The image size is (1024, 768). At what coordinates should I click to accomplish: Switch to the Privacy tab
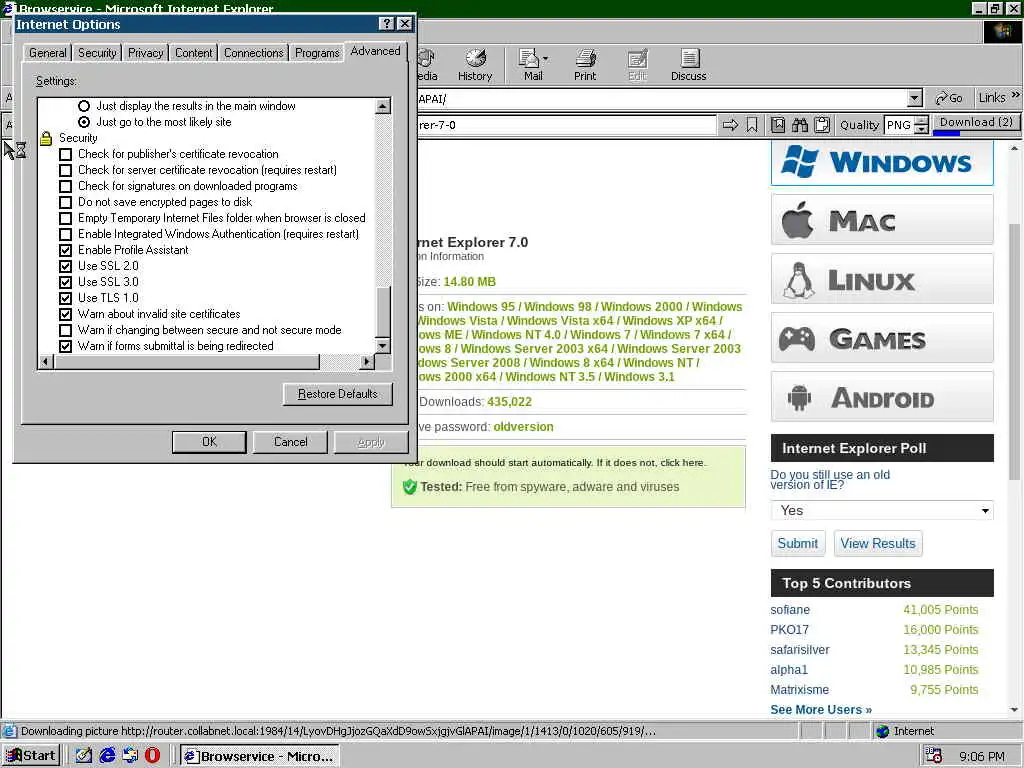pyautogui.click(x=145, y=53)
